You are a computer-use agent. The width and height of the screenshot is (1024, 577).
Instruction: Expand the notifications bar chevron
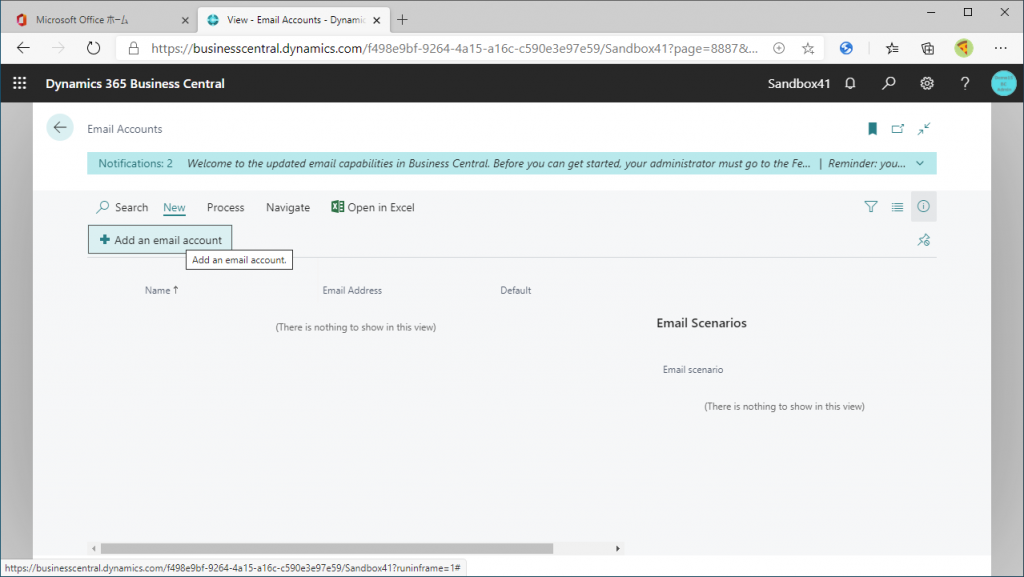click(920, 163)
